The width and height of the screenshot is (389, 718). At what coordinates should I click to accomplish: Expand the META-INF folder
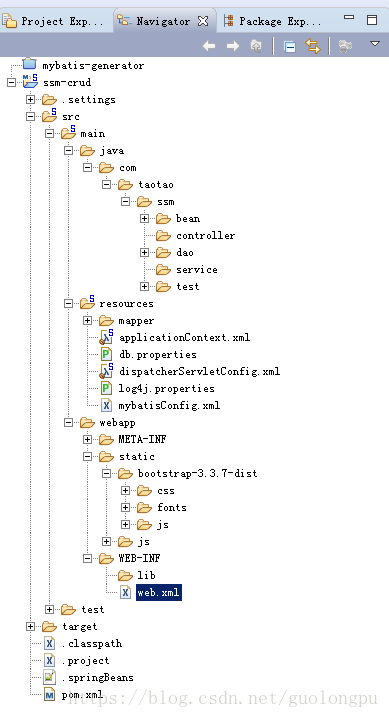pos(87,439)
